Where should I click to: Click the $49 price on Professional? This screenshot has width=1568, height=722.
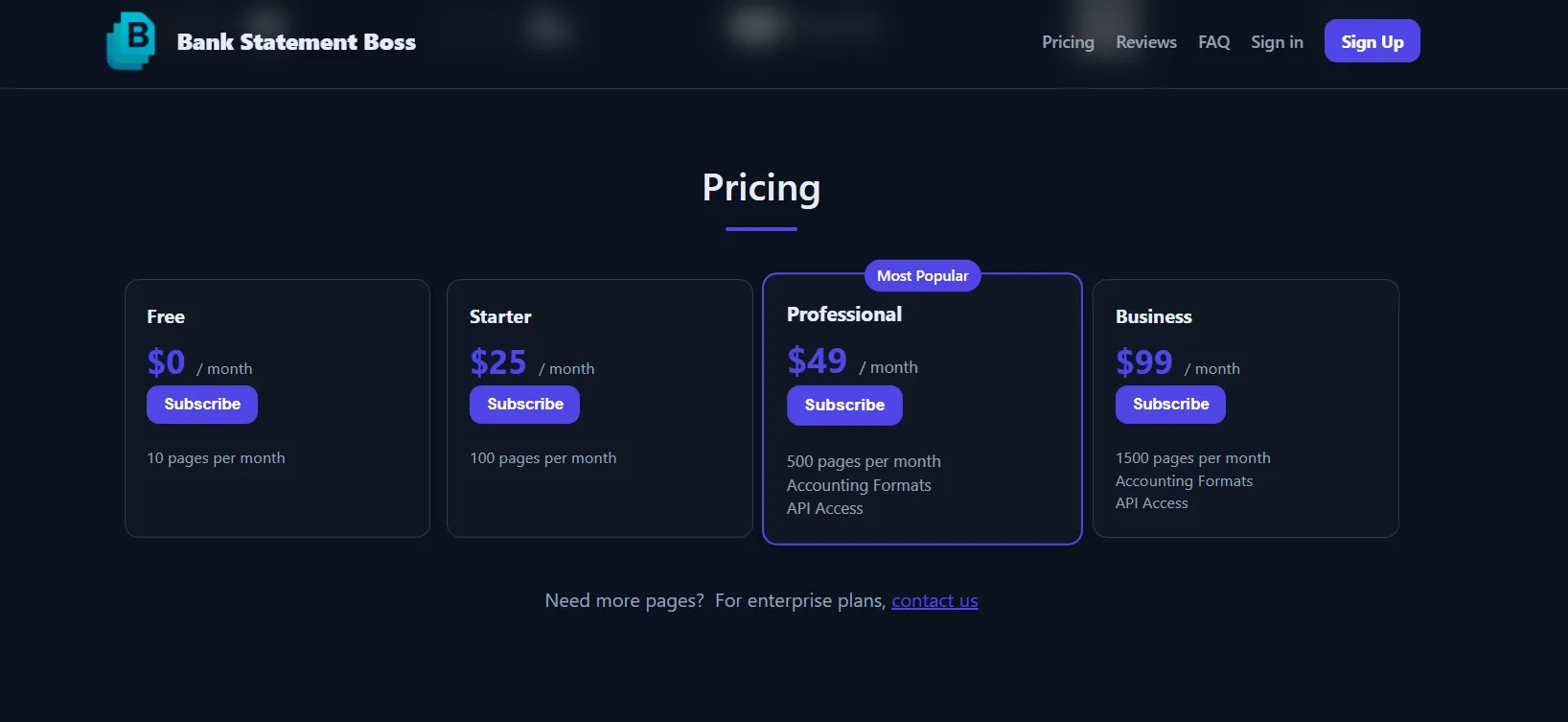817,361
